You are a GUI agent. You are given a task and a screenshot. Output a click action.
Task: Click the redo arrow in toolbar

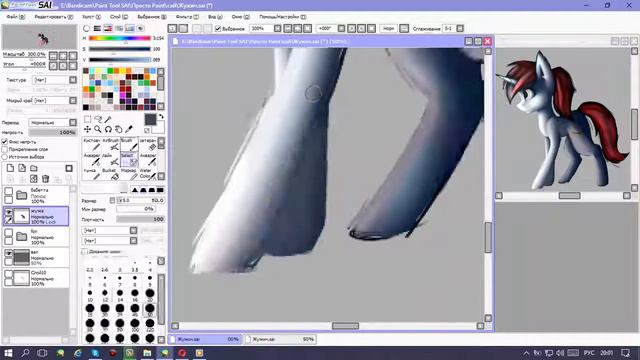183,29
